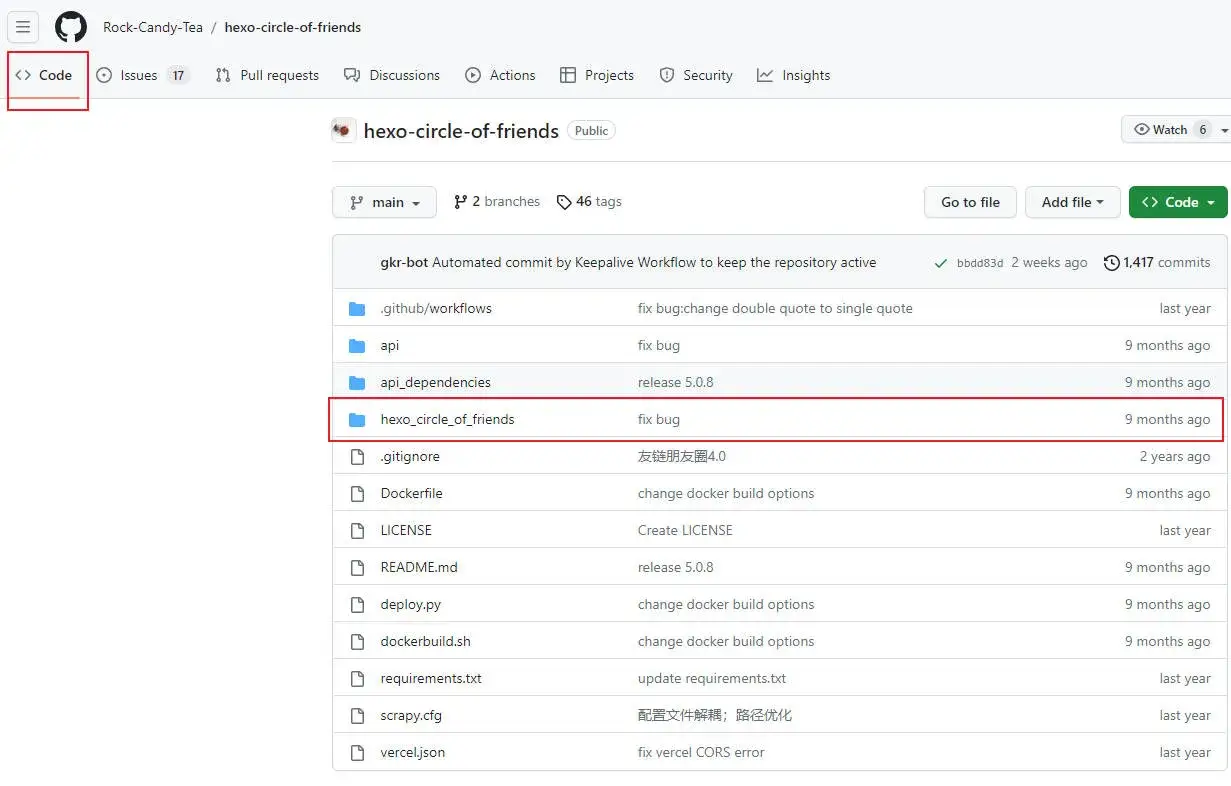Image resolution: width=1231 pixels, height=786 pixels.
Task: Click the file icon beside .gitignore
Action: coord(357,457)
